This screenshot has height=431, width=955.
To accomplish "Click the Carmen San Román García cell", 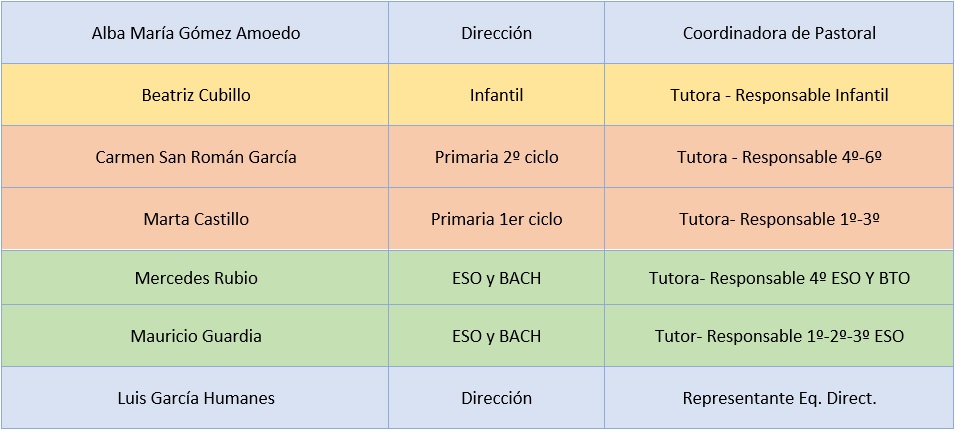I will [x=195, y=157].
